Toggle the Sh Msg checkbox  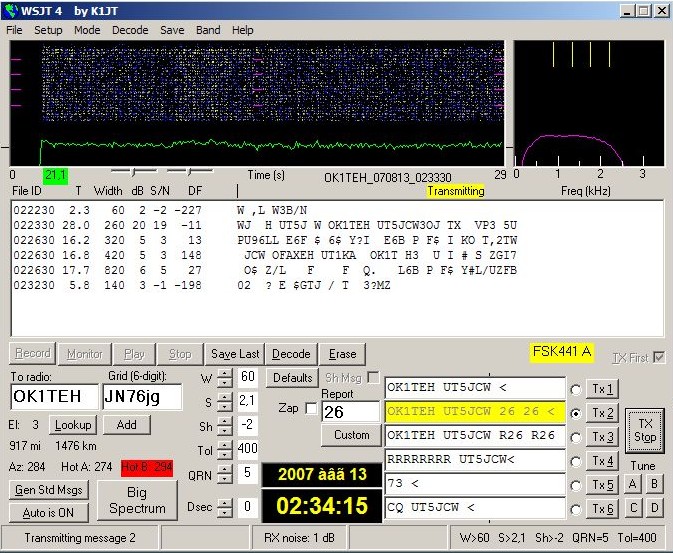pyautogui.click(x=373, y=377)
